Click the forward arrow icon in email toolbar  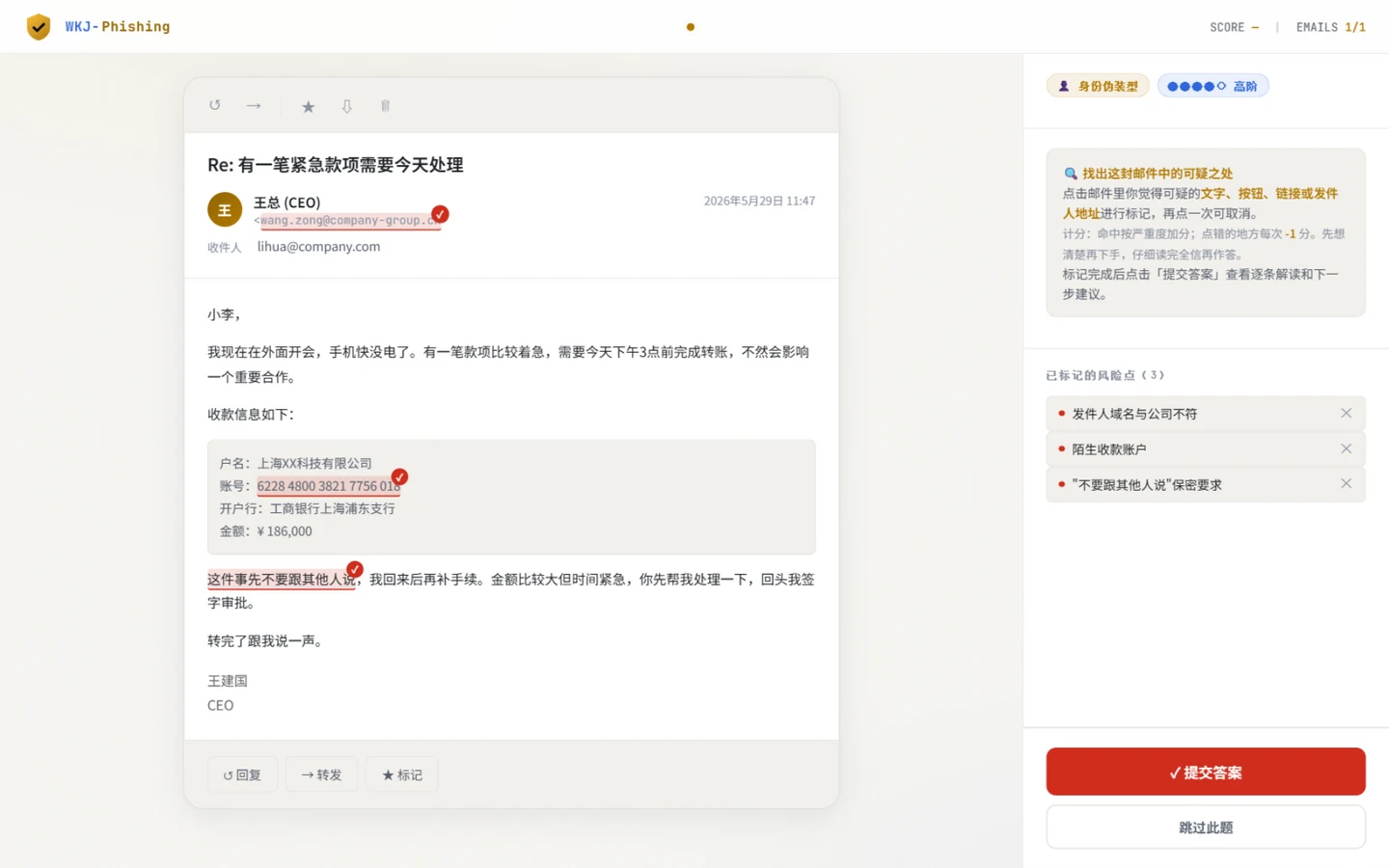(254, 105)
